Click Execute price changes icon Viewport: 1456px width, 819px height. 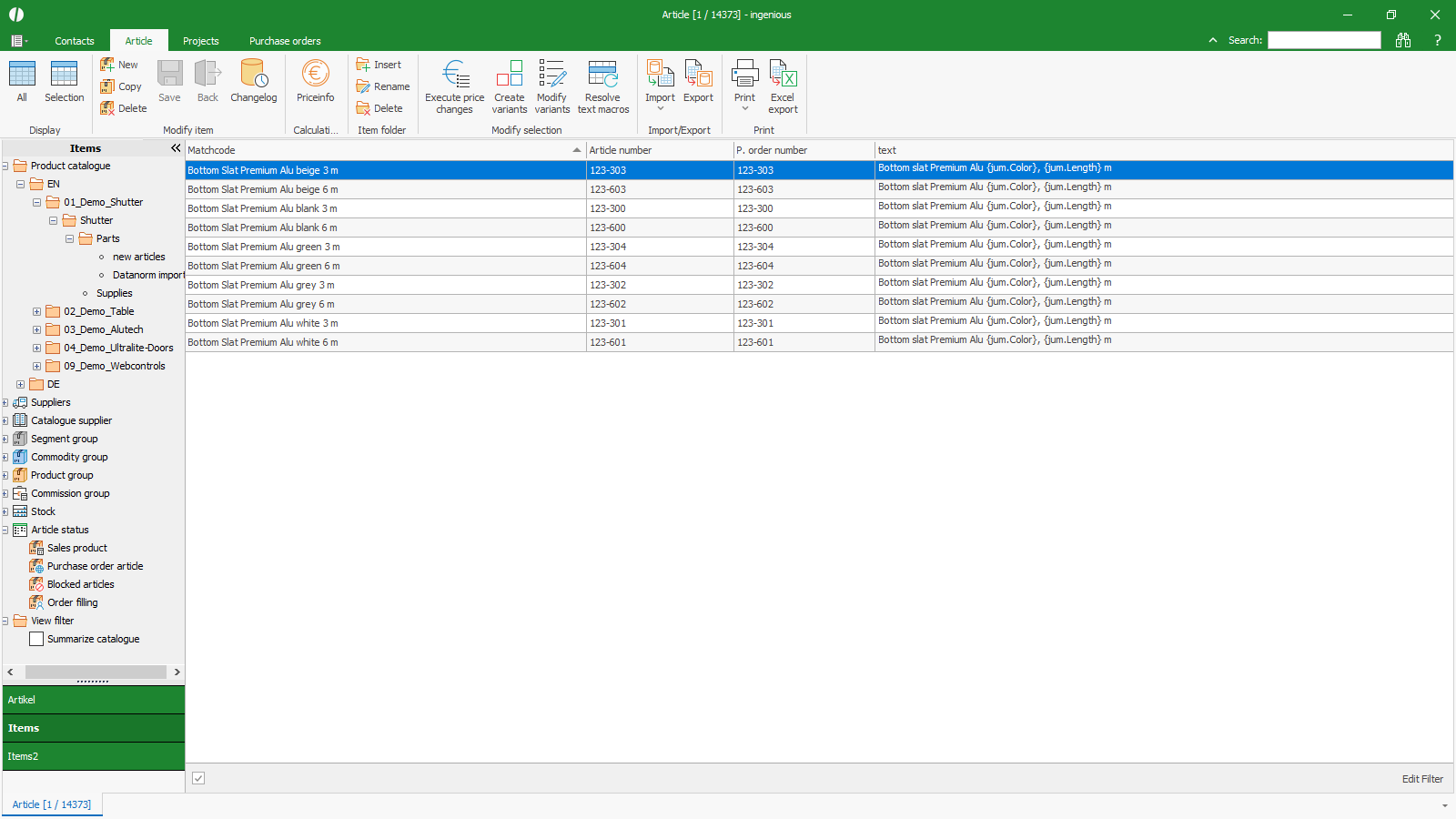point(454,75)
